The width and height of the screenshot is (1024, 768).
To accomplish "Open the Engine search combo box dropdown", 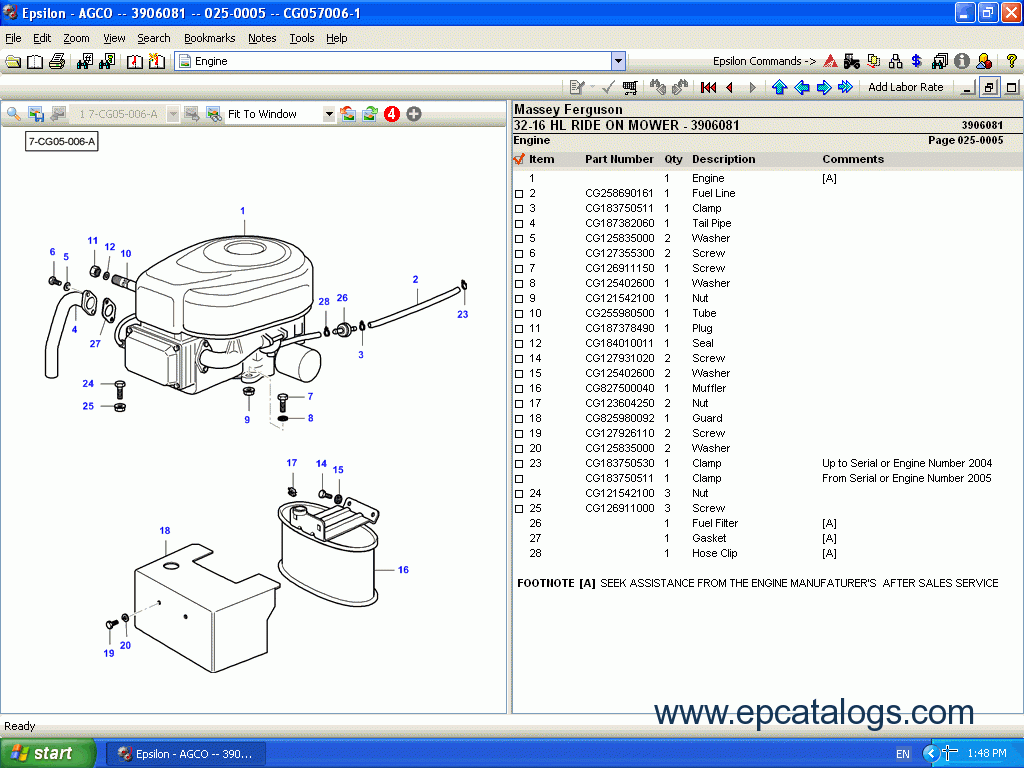I will [x=618, y=60].
